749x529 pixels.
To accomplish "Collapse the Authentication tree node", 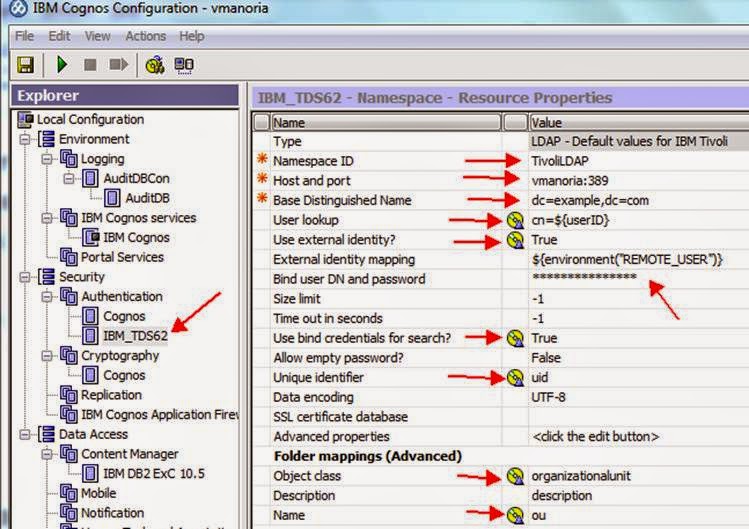I will pos(47,297).
